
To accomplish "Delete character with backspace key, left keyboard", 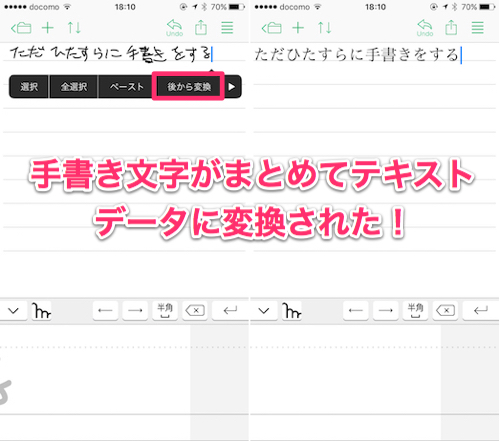I will [x=195, y=311].
